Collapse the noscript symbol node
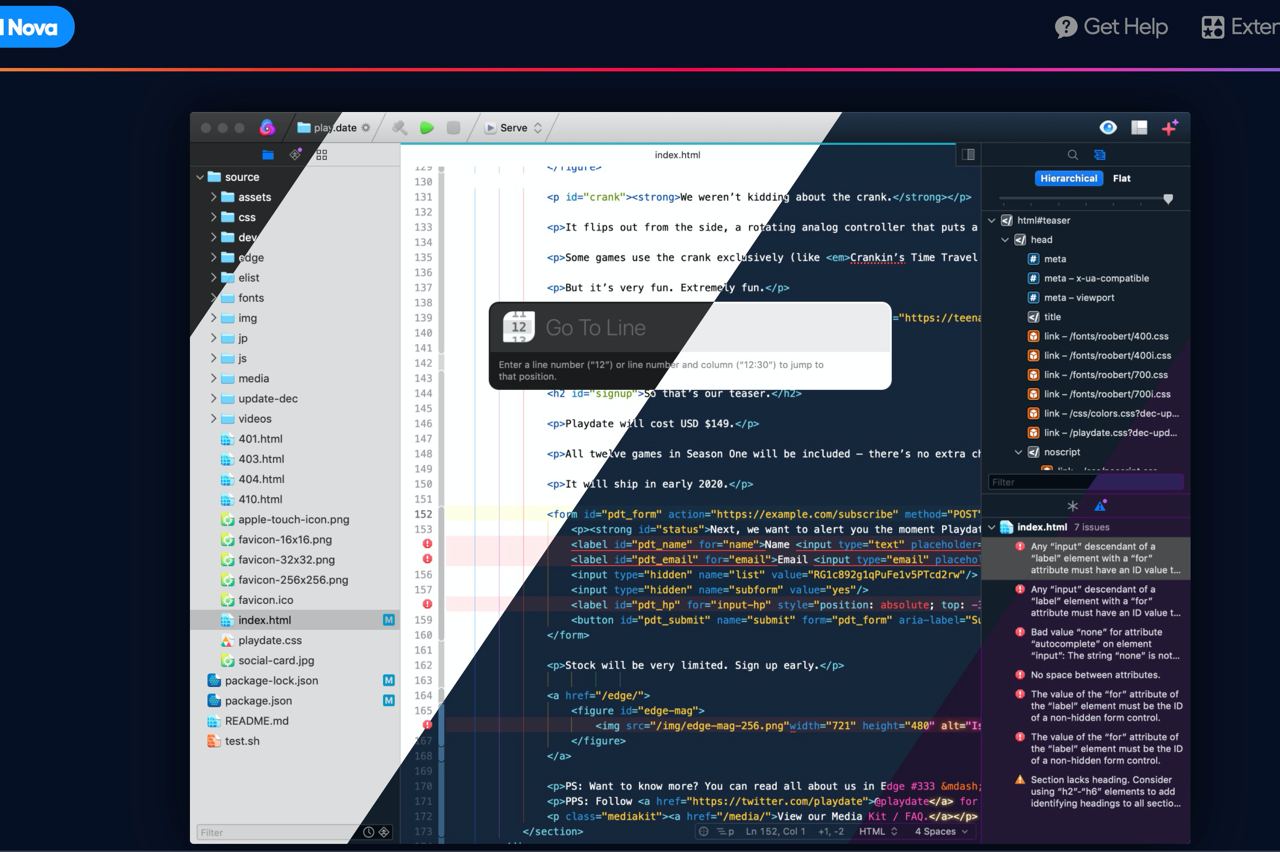The height and width of the screenshot is (852, 1280). [x=1019, y=452]
